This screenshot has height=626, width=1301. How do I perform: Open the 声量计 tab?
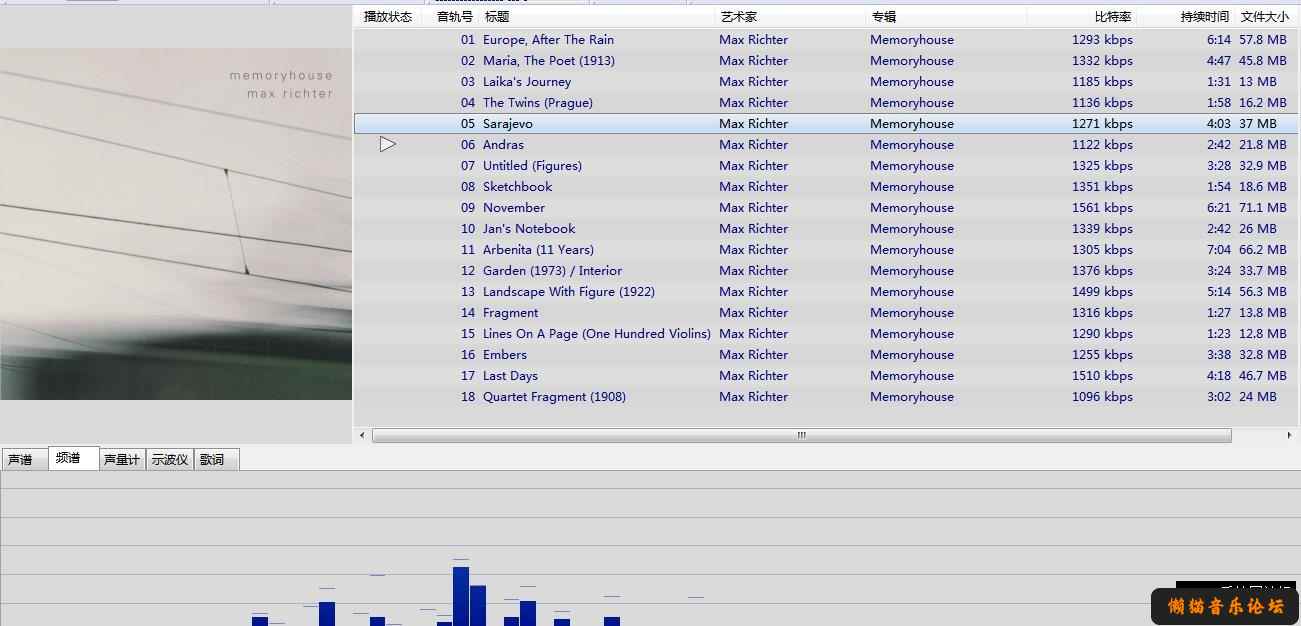[x=122, y=460]
